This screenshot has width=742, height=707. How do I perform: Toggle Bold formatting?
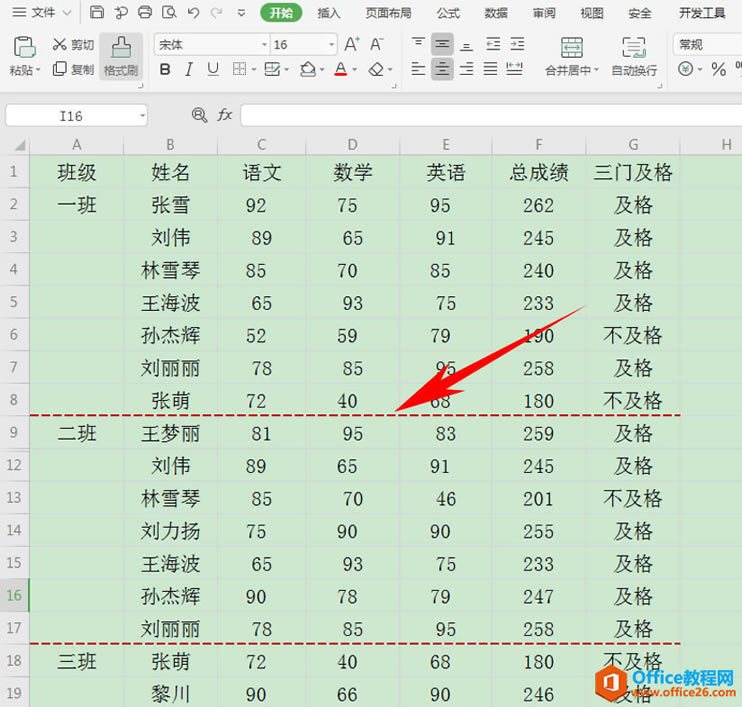coord(165,70)
